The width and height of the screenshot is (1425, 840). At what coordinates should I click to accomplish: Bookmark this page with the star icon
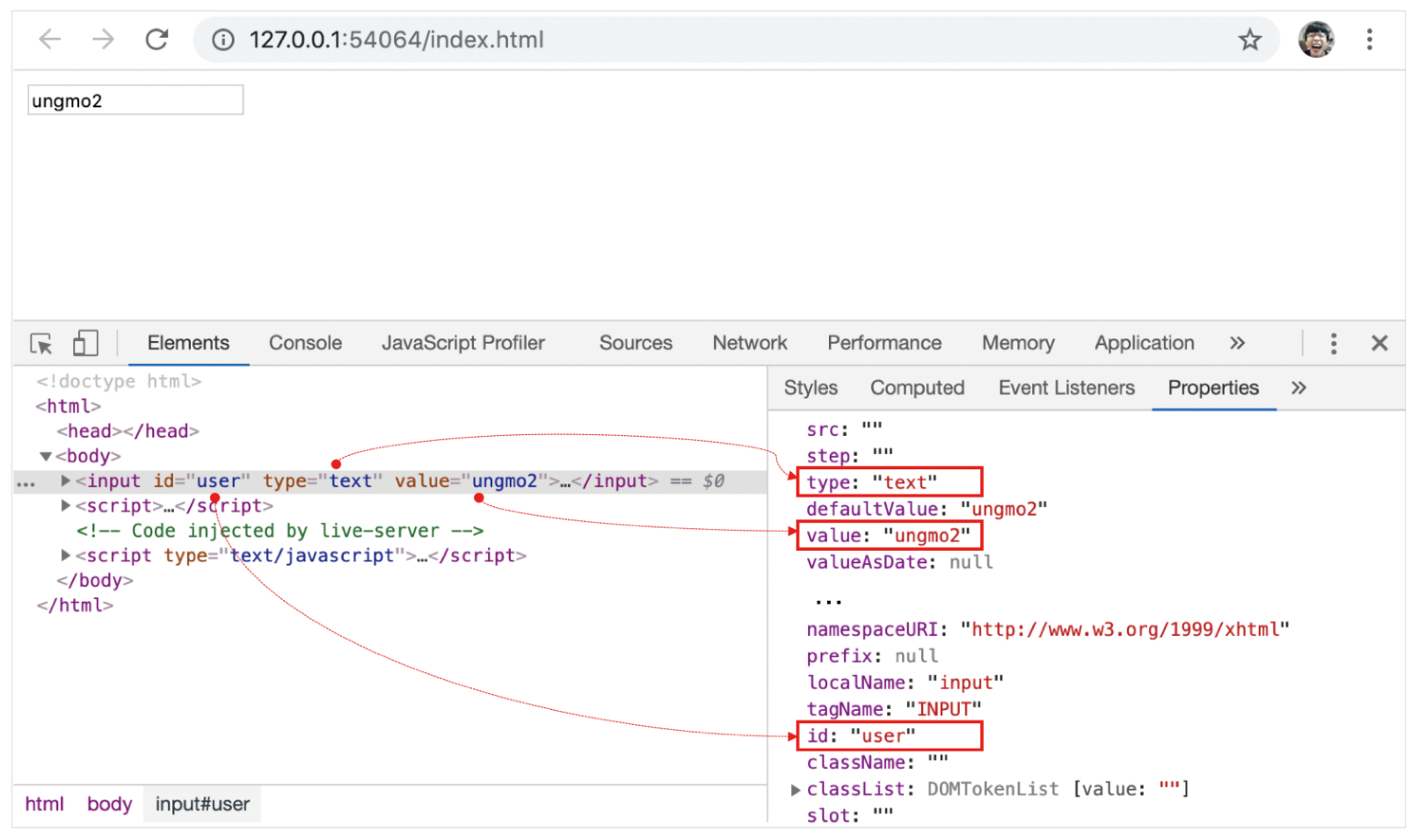coord(1250,40)
